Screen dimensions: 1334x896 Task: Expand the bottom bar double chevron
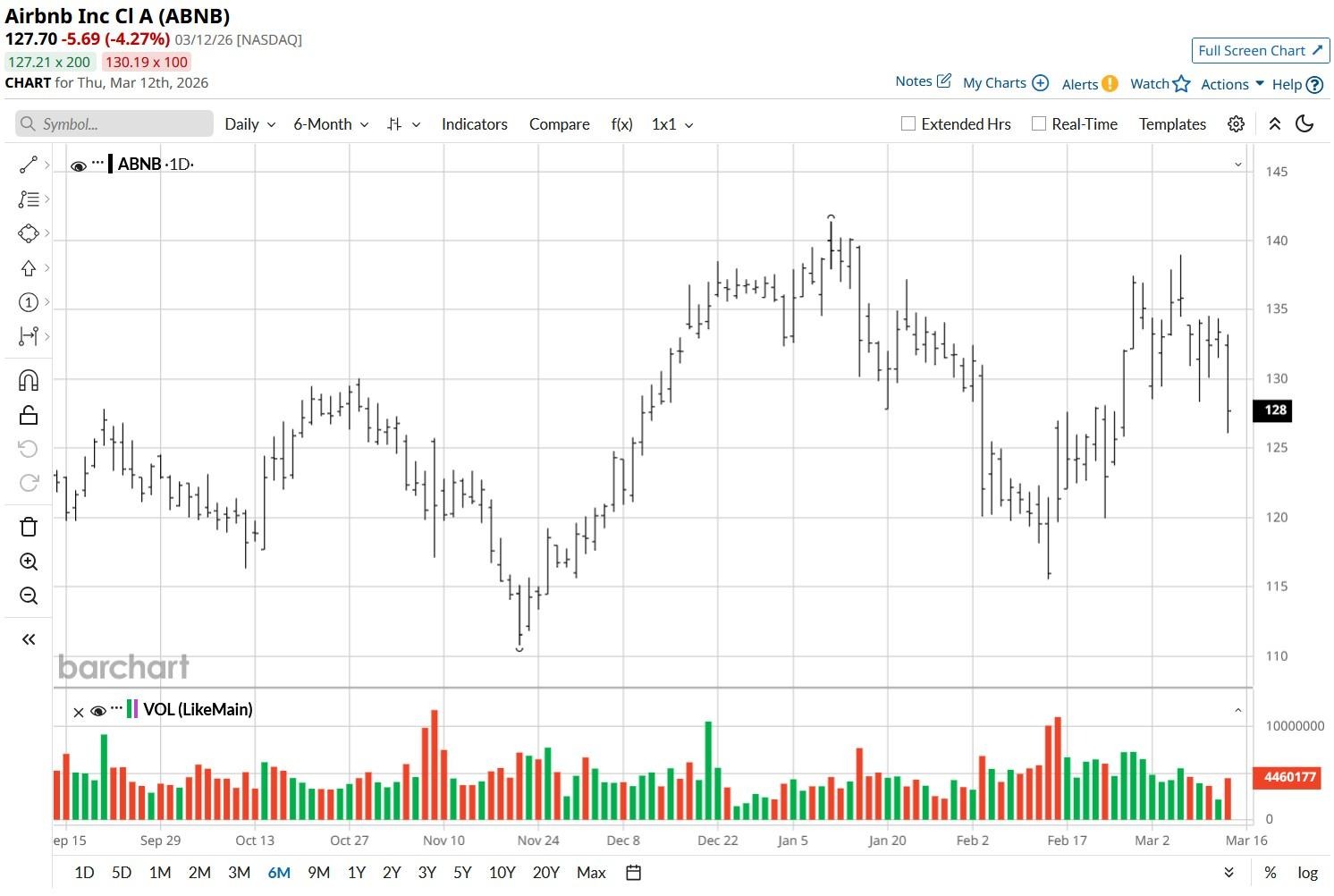(x=1229, y=873)
